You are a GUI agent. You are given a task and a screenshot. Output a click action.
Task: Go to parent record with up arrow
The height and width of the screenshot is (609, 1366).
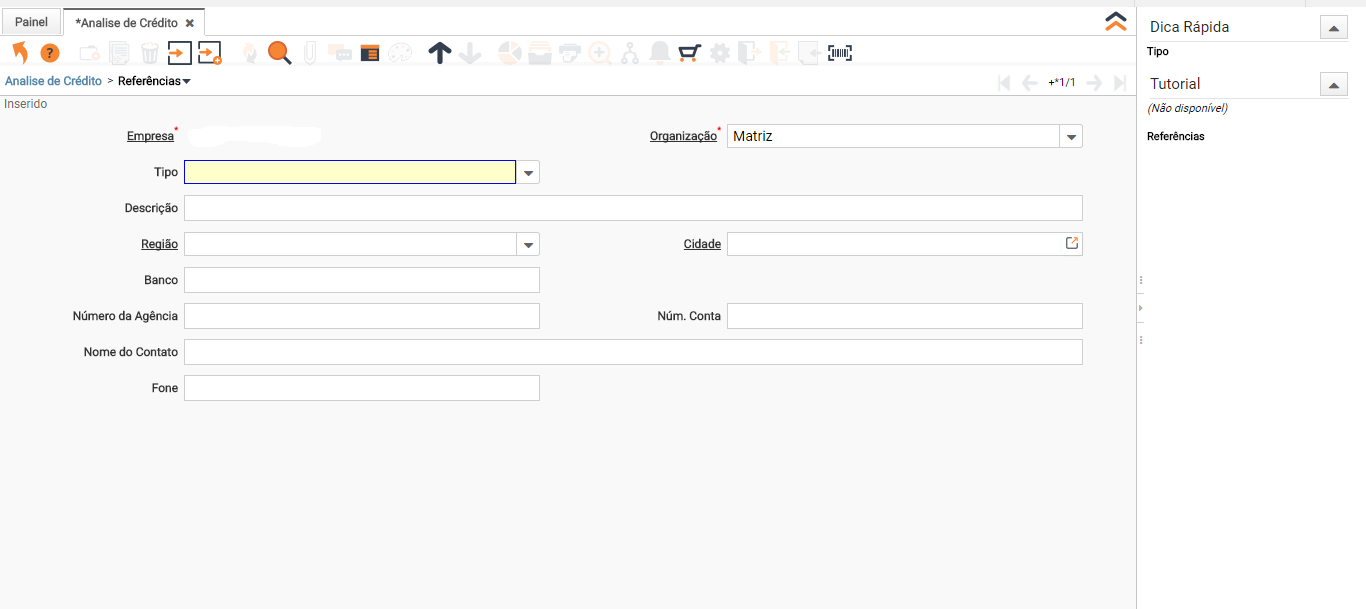coord(439,53)
